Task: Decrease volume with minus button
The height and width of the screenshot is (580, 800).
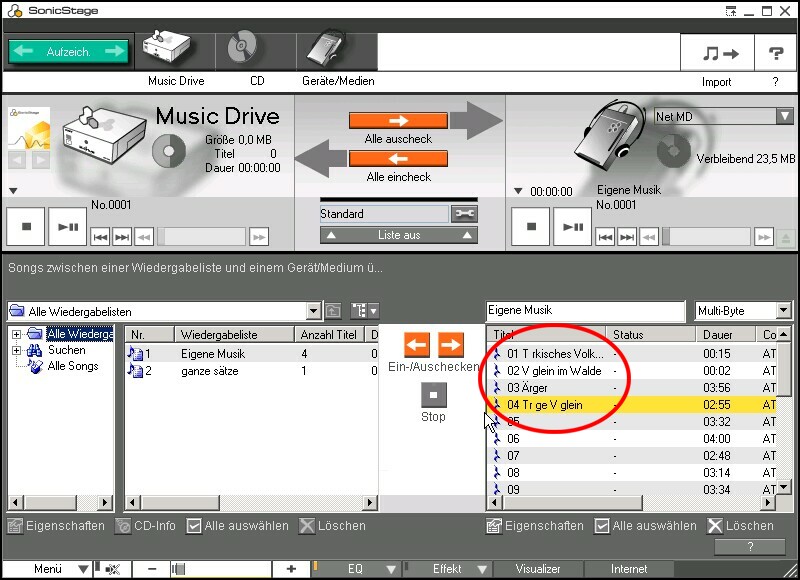Action: click(152, 569)
